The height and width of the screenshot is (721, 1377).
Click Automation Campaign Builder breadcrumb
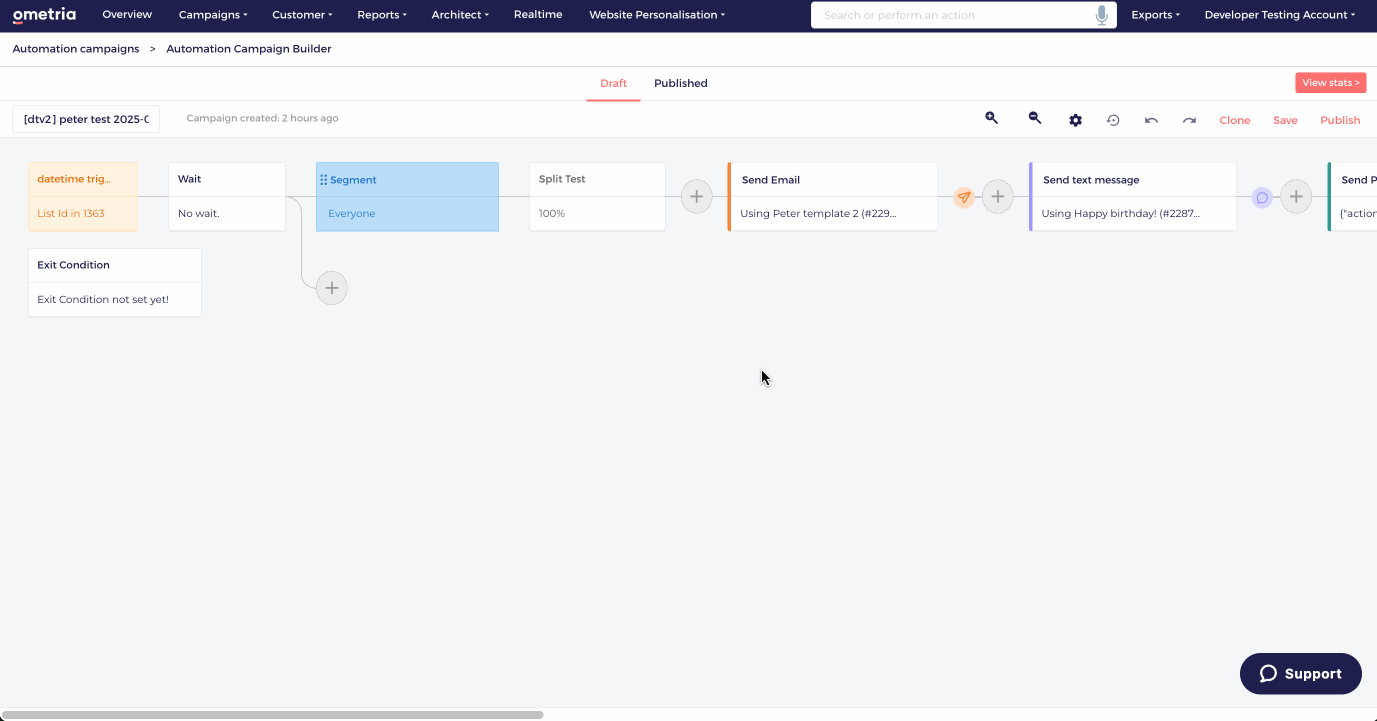coord(249,49)
